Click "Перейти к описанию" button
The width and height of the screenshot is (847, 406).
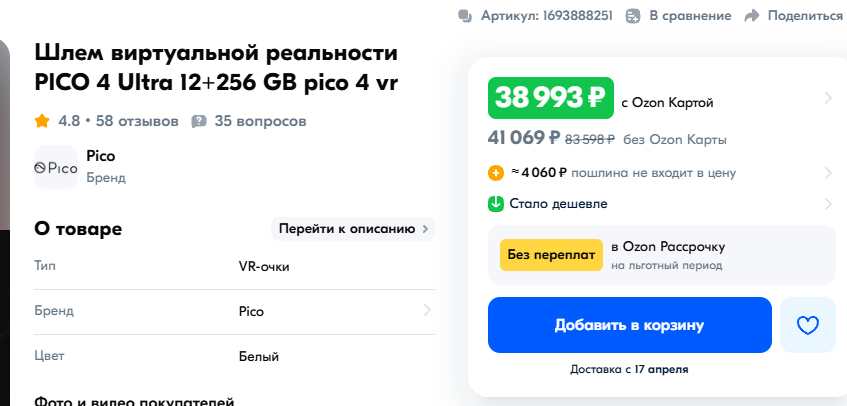point(354,229)
